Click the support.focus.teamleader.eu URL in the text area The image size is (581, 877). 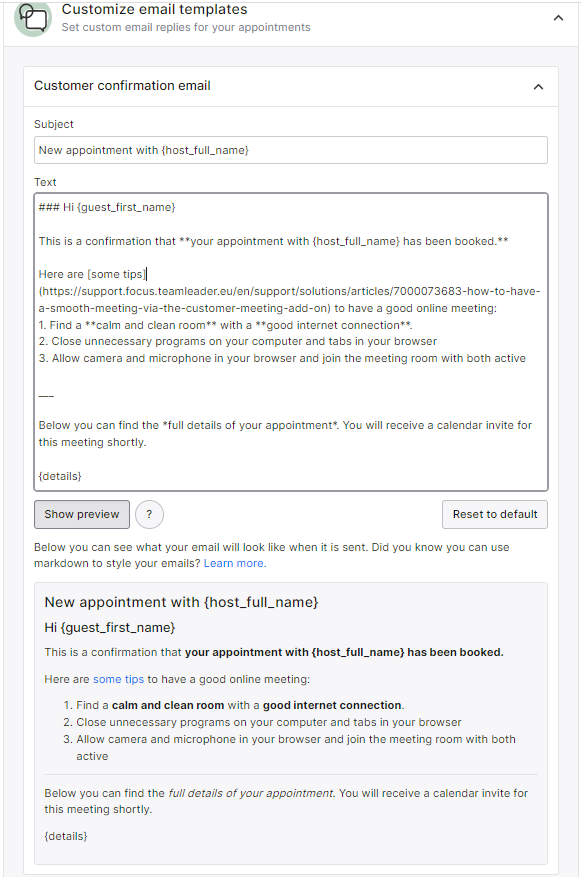click(289, 300)
